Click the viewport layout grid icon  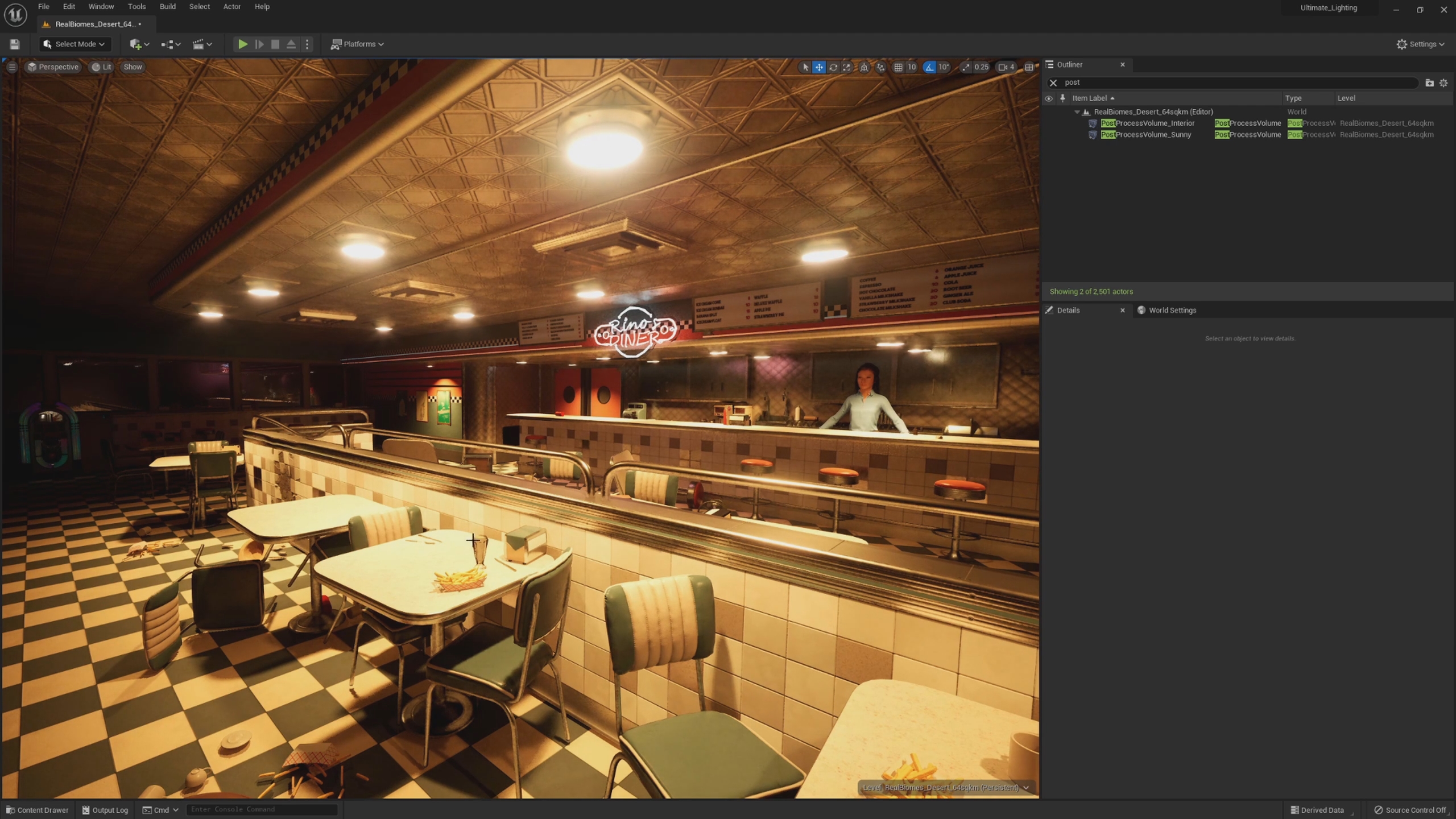click(x=1029, y=67)
